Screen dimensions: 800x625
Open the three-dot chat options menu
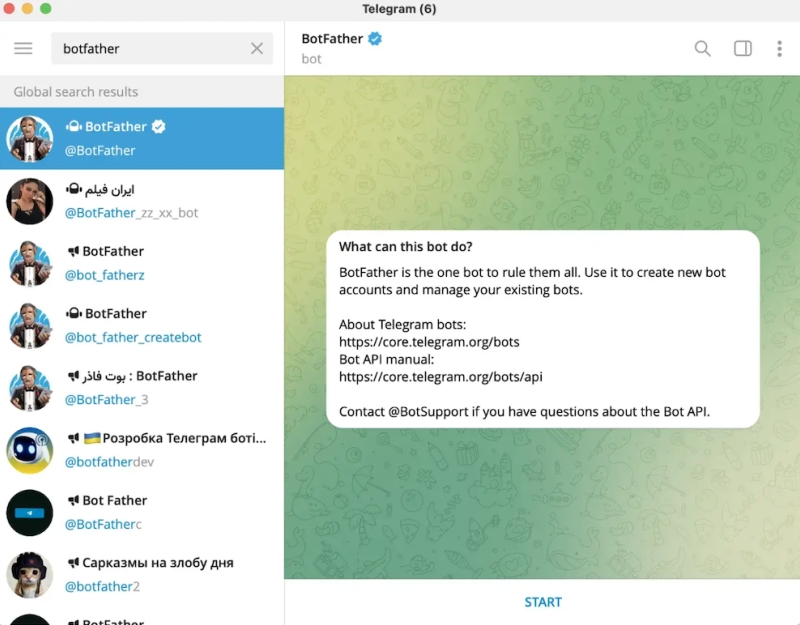point(779,48)
